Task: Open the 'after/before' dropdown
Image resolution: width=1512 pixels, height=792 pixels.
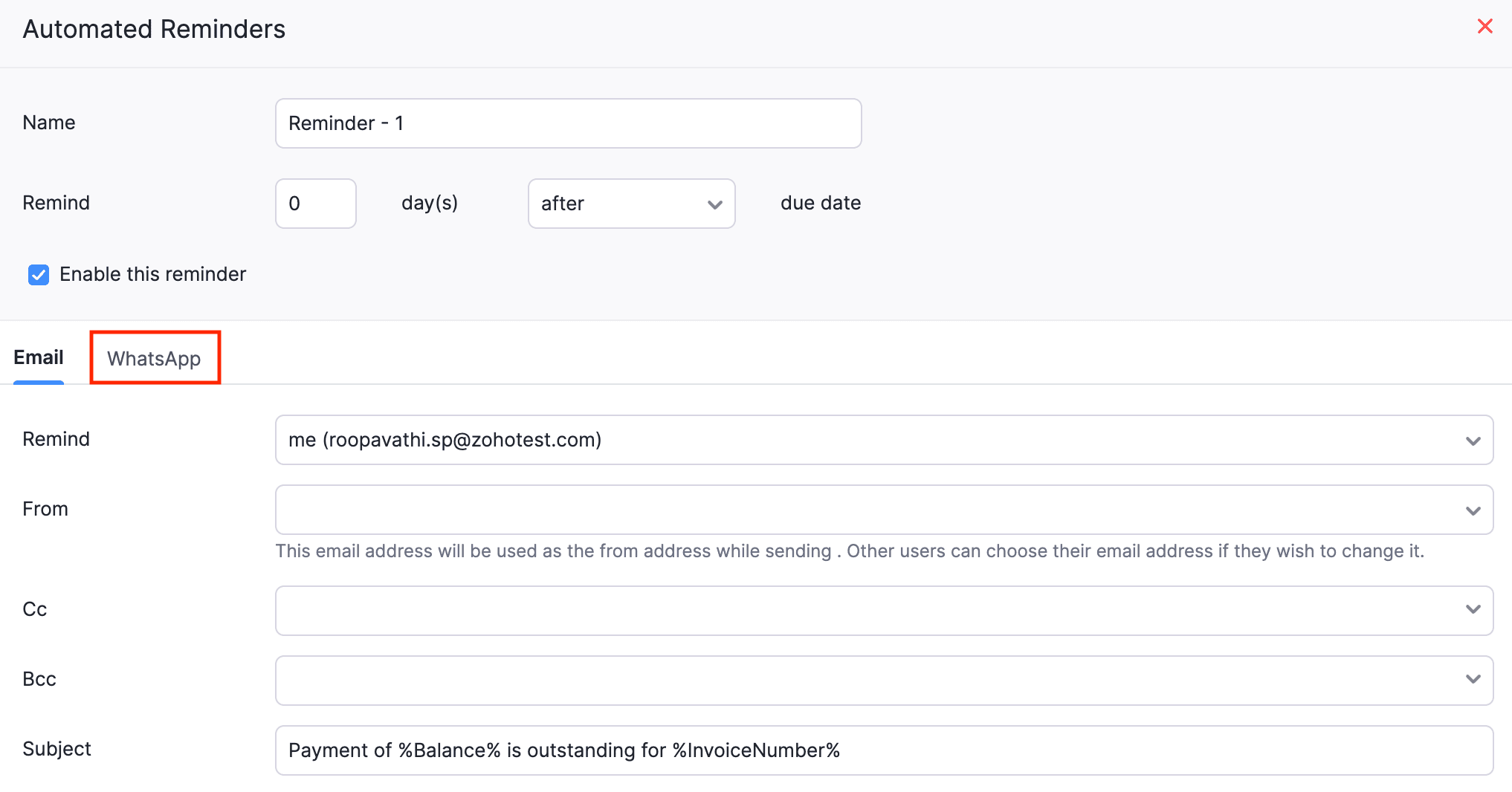Action: point(631,204)
